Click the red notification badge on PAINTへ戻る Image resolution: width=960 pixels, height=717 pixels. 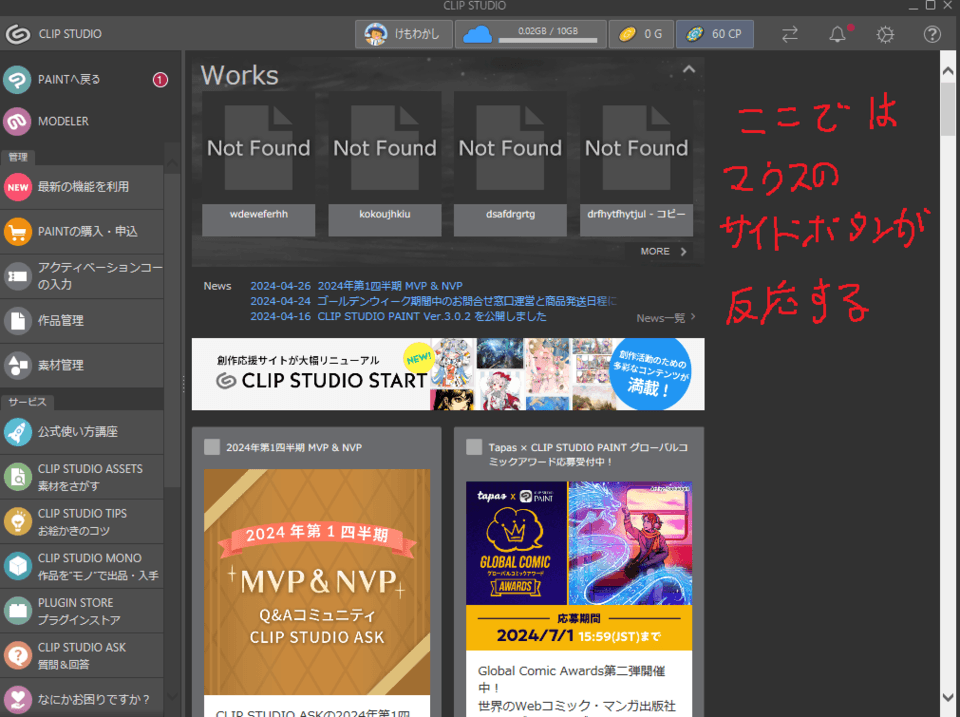[160, 80]
